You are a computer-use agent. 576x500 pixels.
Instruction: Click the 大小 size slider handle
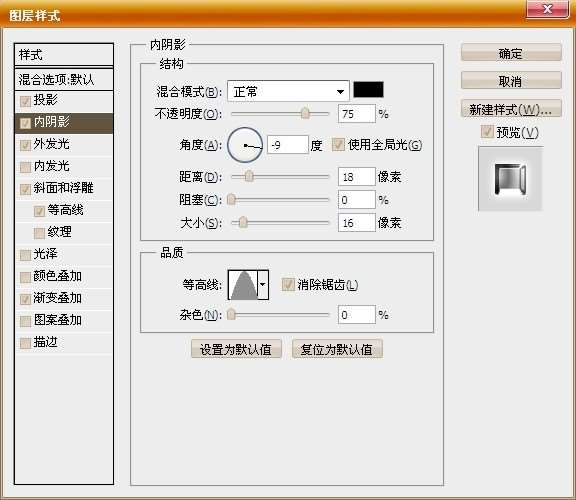(x=243, y=223)
